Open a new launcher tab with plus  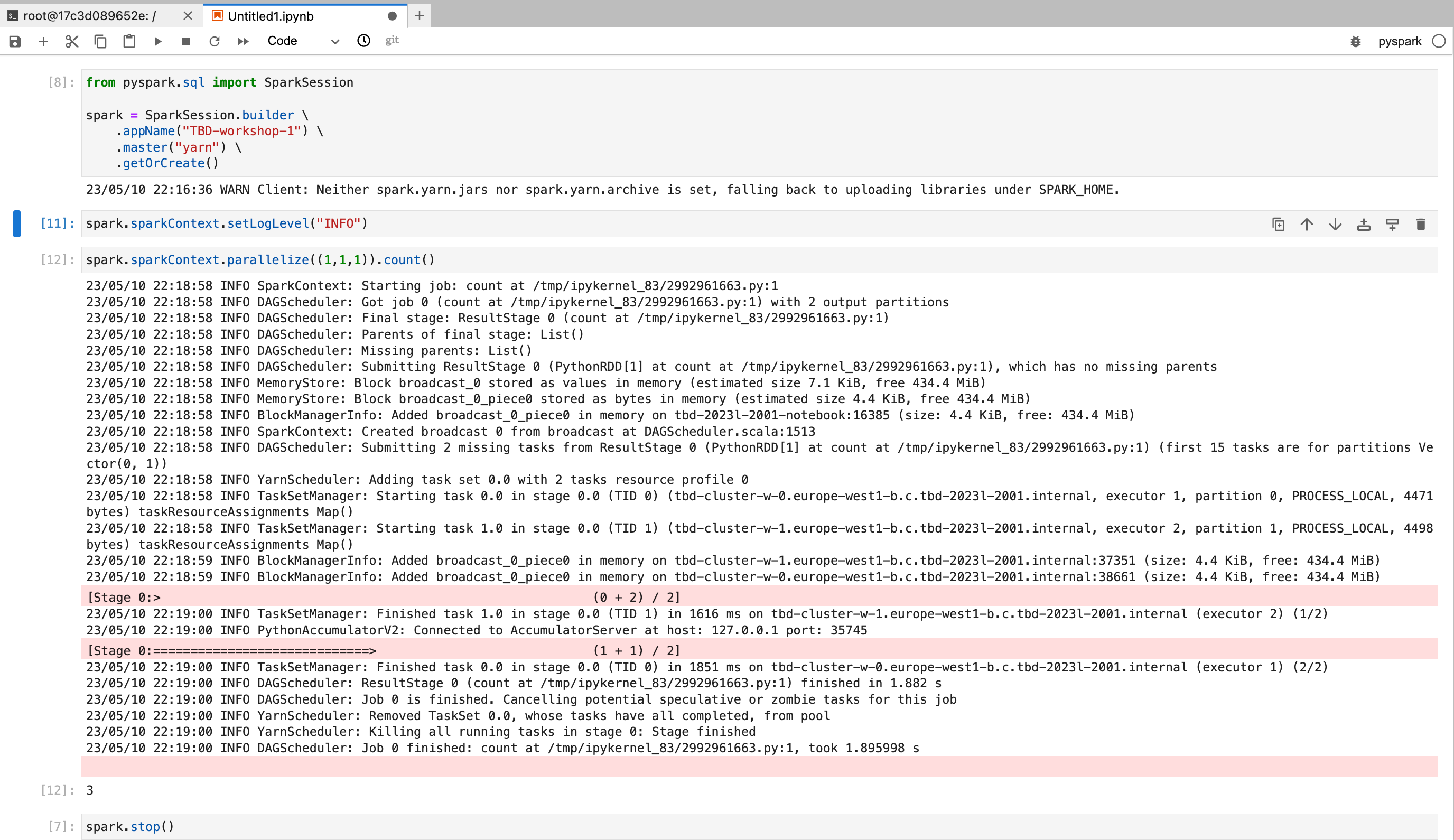[x=420, y=16]
